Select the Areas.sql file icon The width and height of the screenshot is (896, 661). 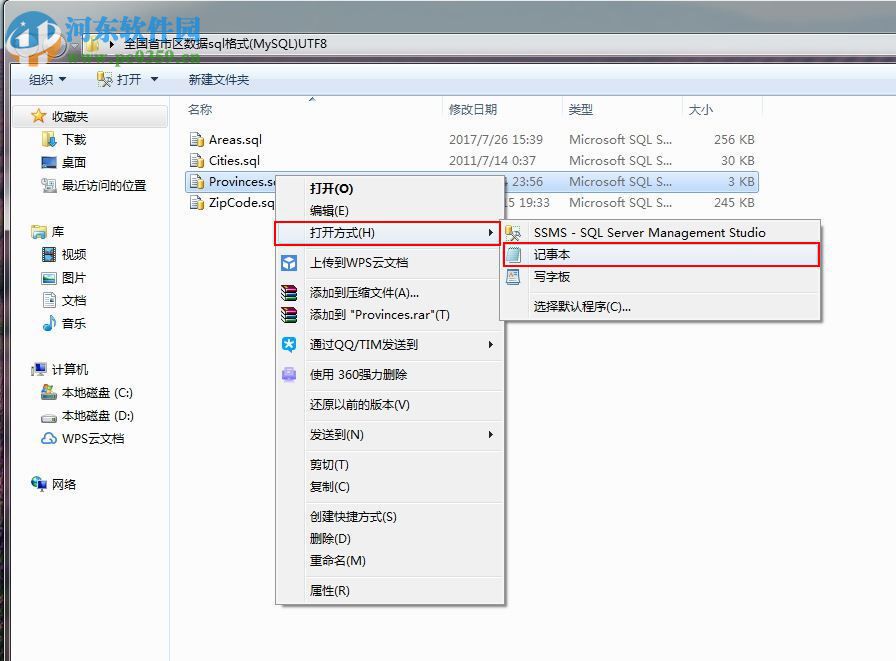click(197, 139)
